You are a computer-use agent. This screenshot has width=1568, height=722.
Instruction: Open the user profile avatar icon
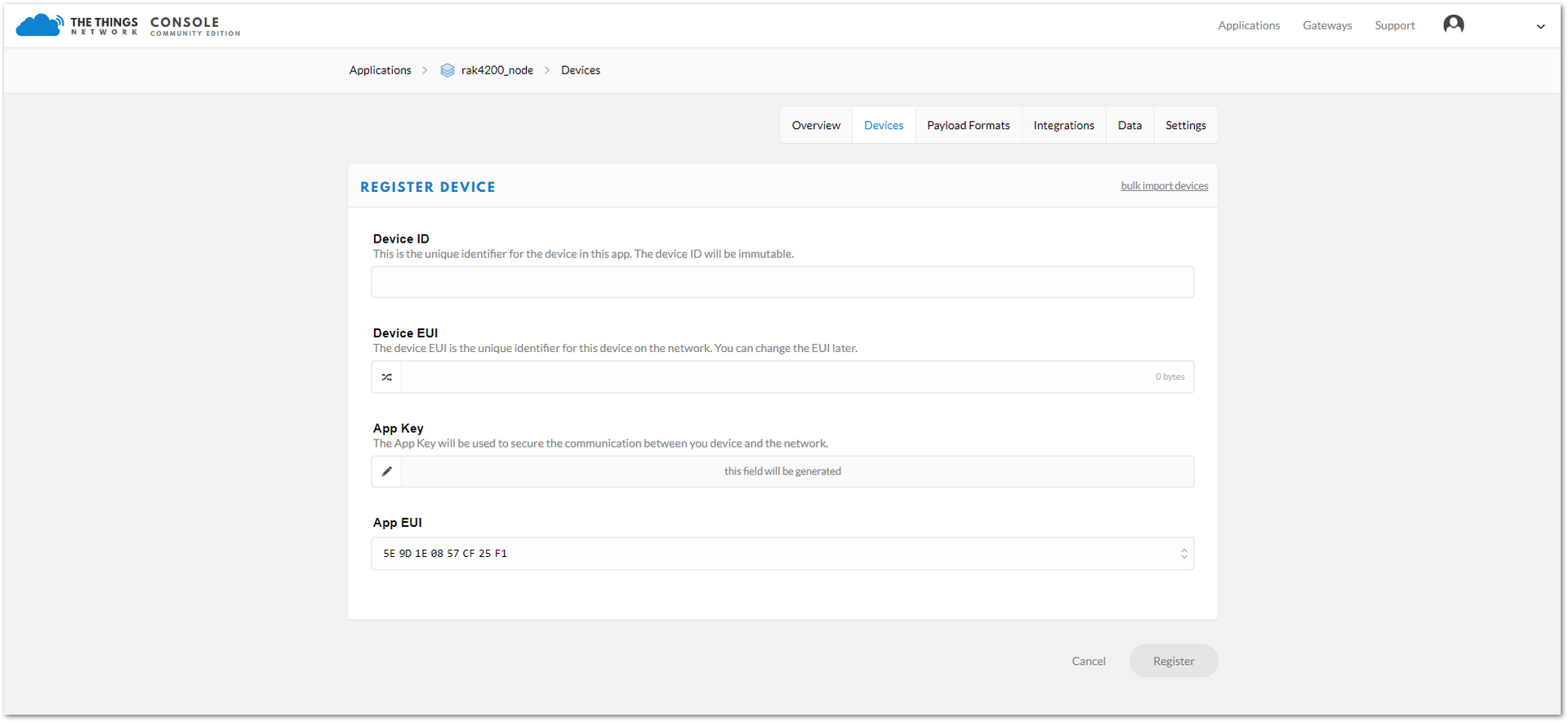[1454, 25]
